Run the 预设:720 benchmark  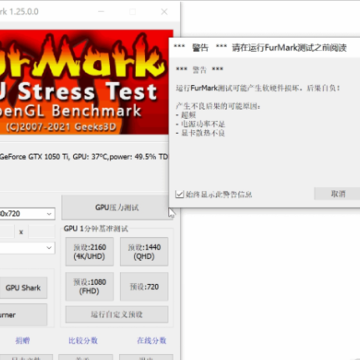tap(144, 287)
